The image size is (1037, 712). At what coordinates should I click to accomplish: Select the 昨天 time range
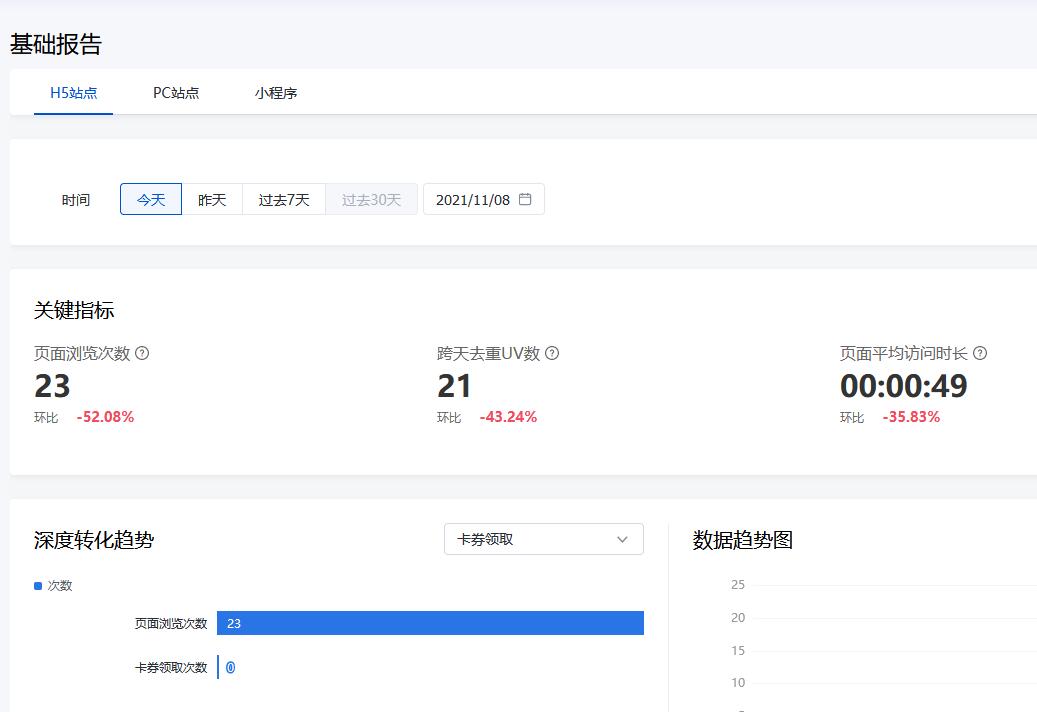212,199
